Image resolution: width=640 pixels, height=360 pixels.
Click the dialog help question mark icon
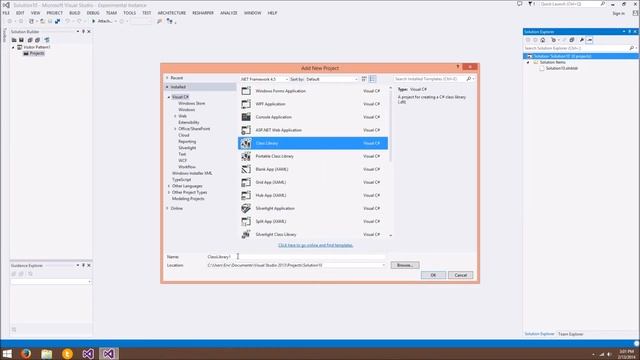[458, 67]
